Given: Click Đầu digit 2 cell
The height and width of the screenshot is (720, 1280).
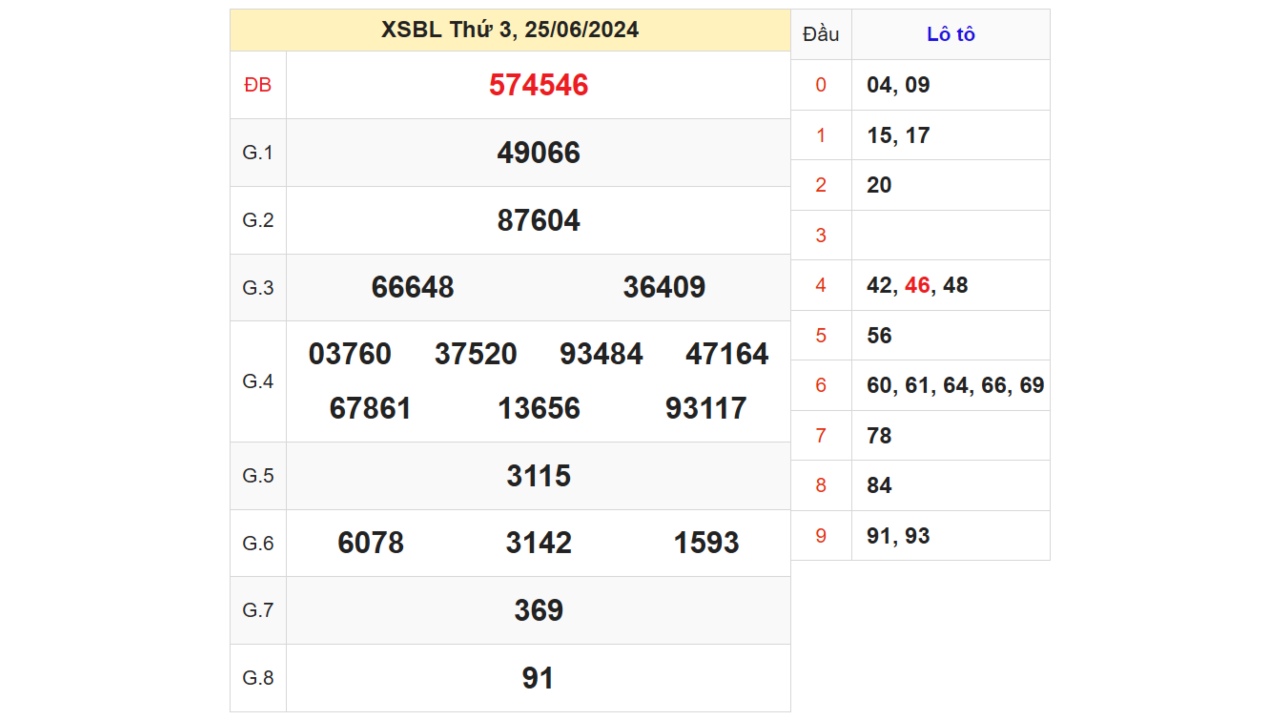Looking at the screenshot, I should click(x=821, y=185).
